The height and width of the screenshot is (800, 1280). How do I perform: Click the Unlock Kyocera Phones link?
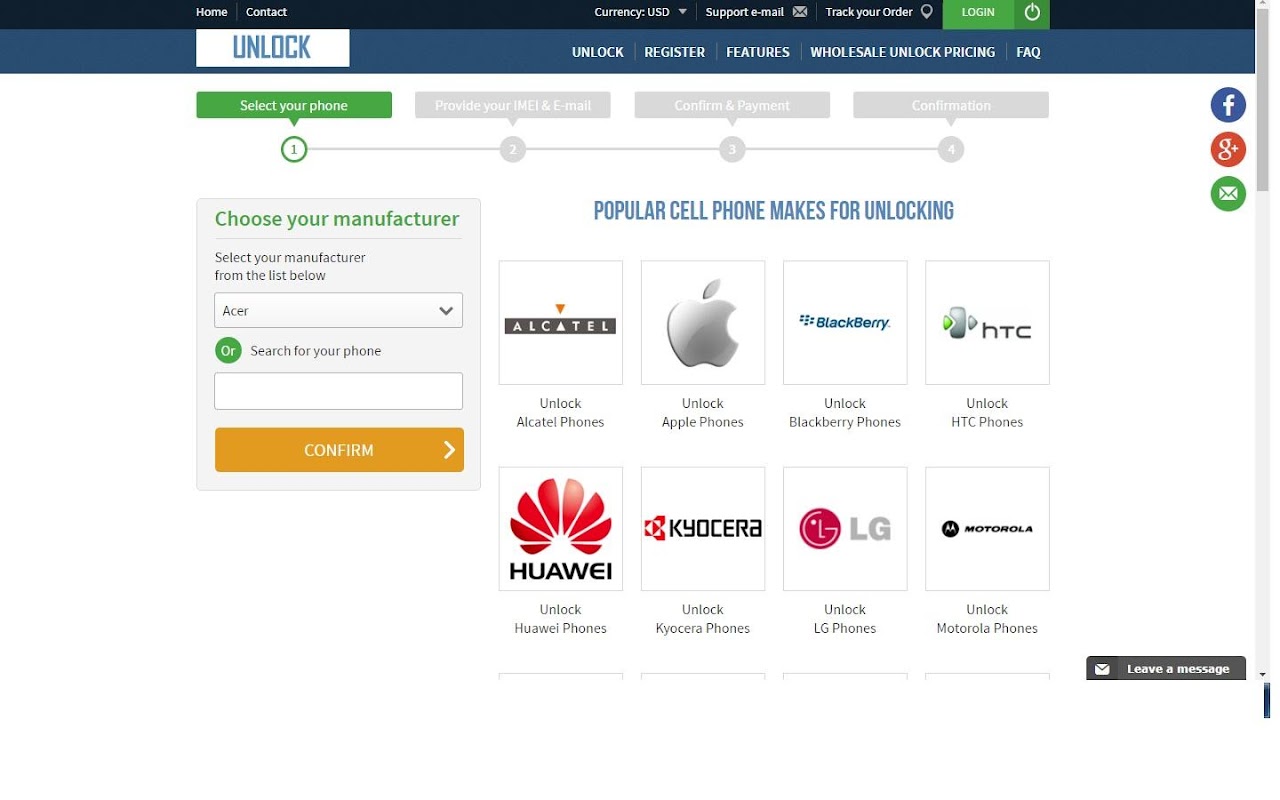[703, 619]
